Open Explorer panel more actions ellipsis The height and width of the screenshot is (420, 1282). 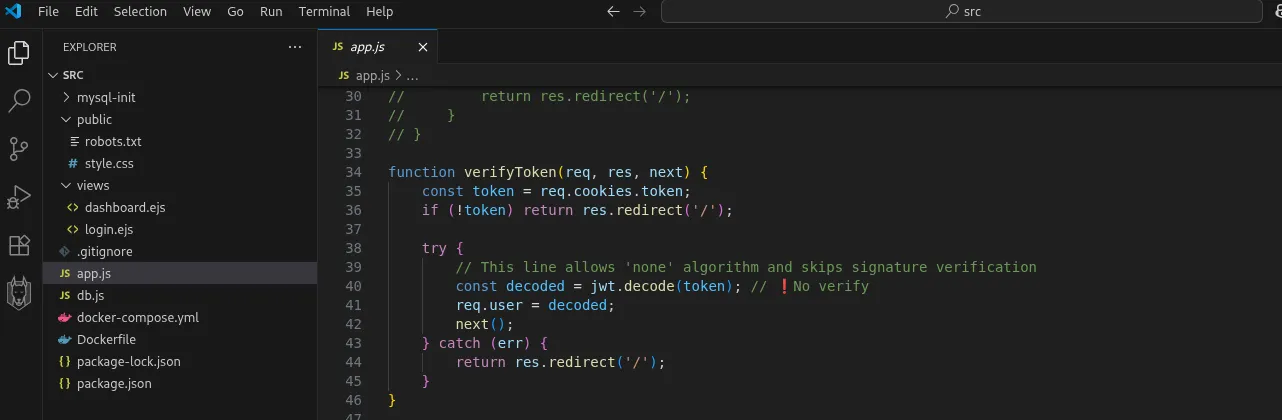coord(294,47)
